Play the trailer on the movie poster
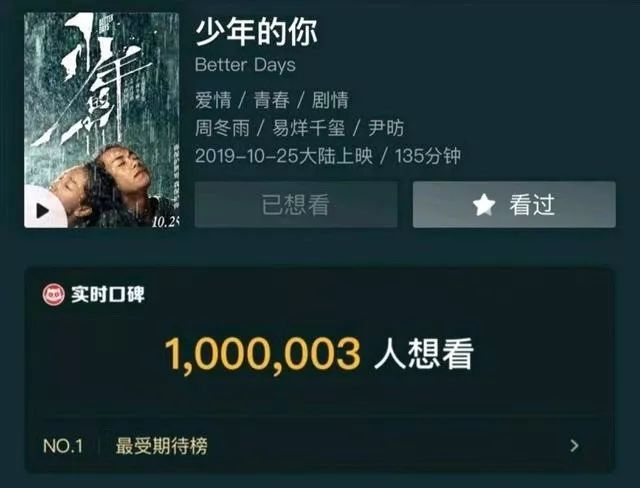This screenshot has width=640, height=488. click(43, 211)
